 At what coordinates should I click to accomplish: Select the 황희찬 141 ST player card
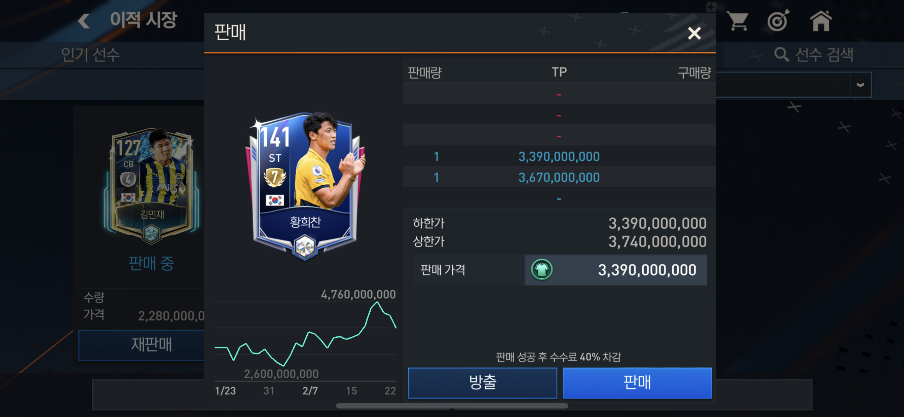click(x=303, y=186)
